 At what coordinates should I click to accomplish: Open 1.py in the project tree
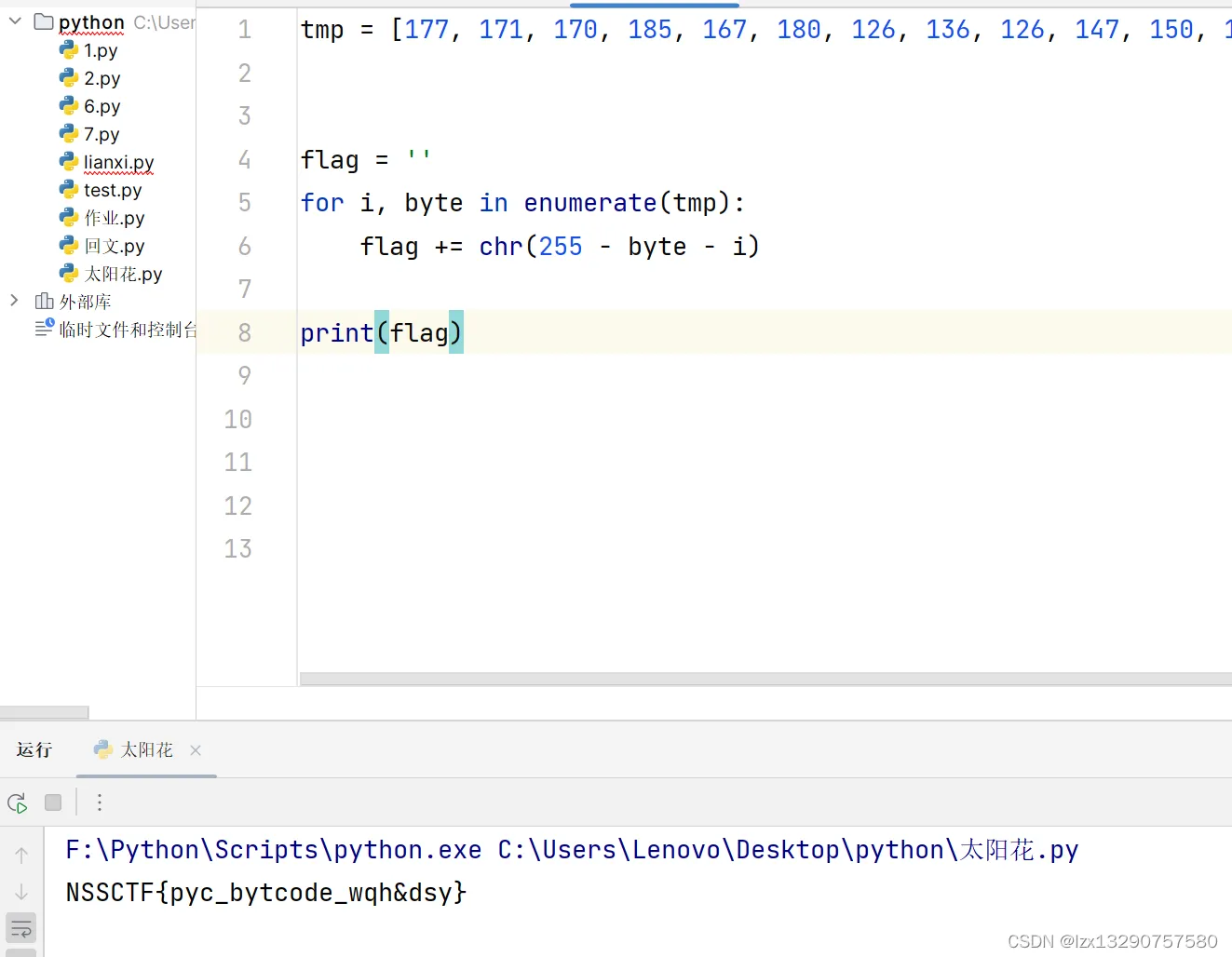(101, 50)
